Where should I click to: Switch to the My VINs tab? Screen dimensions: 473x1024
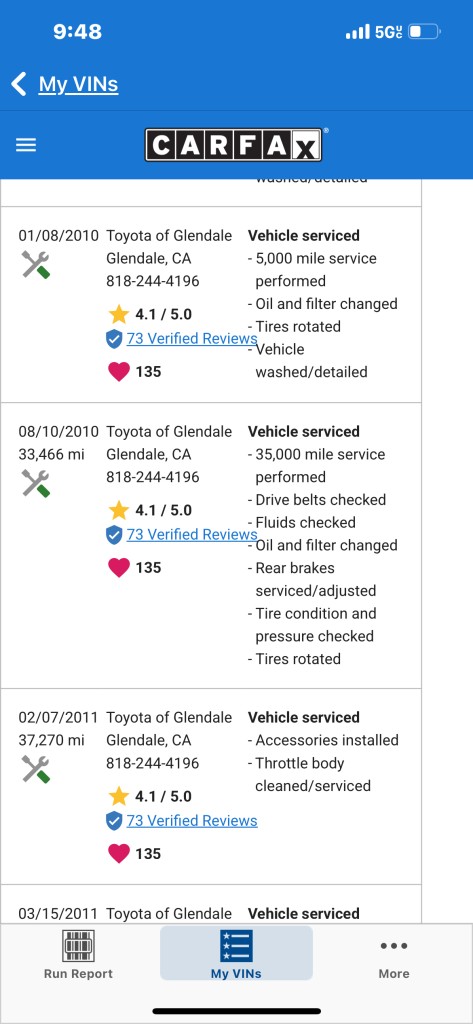236,953
